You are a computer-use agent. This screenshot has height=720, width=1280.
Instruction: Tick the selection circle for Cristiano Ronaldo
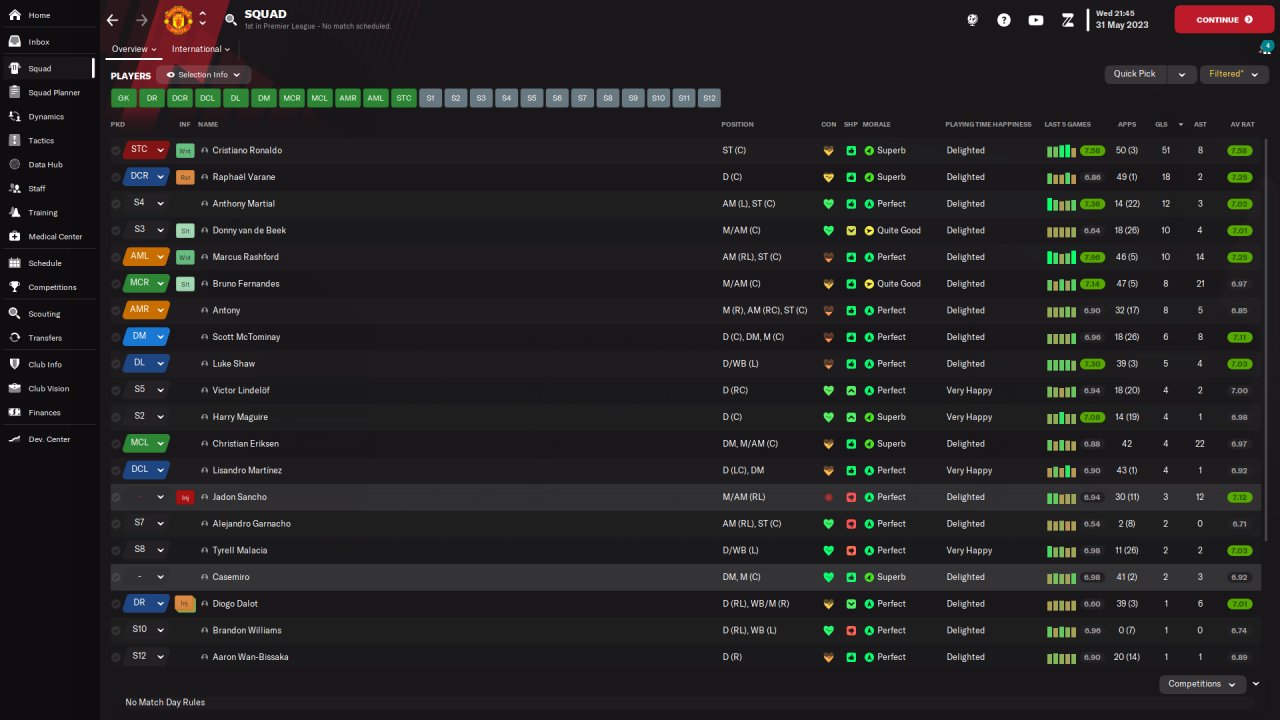tap(116, 151)
